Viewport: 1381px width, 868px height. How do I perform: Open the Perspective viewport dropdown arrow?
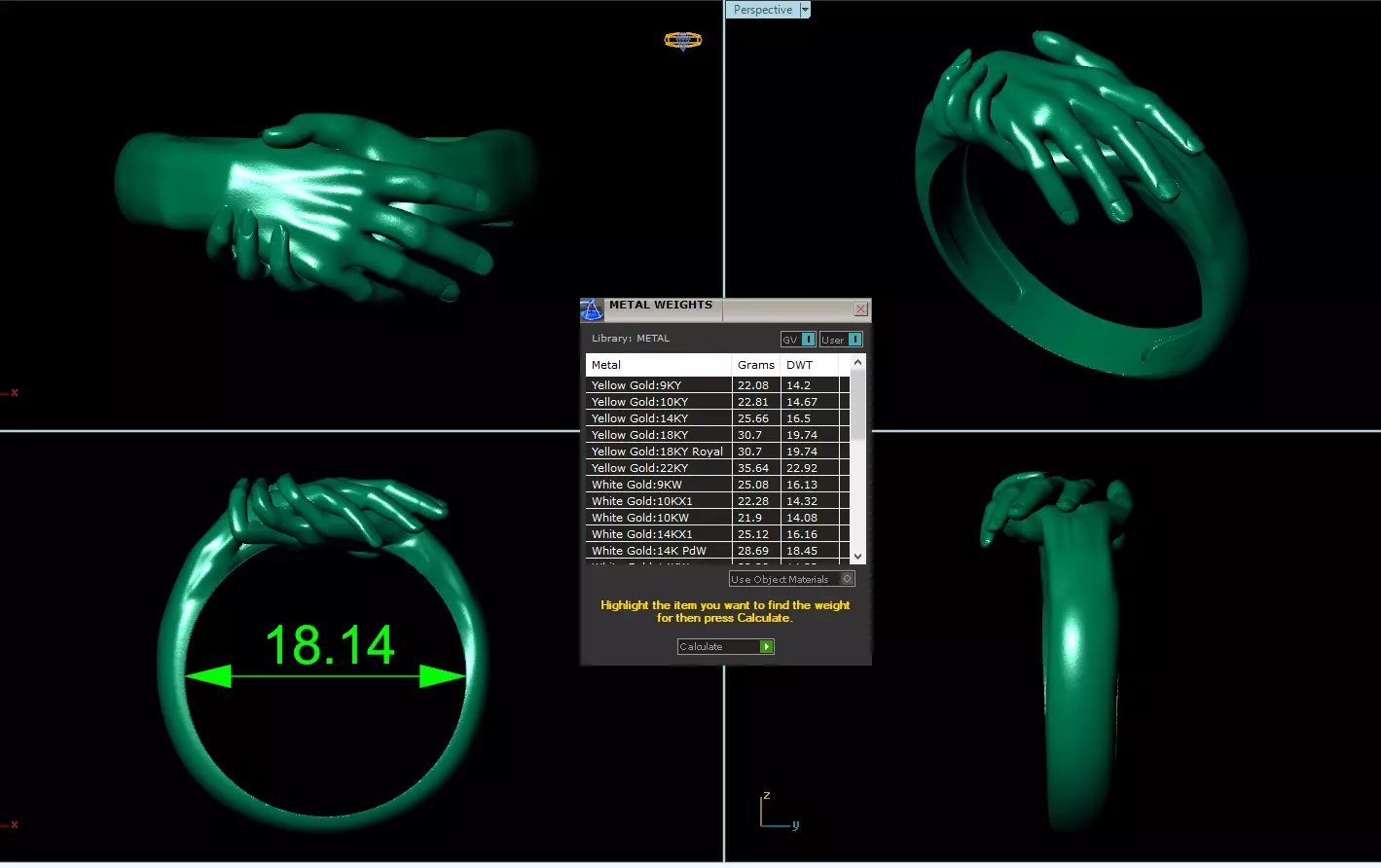[805, 10]
